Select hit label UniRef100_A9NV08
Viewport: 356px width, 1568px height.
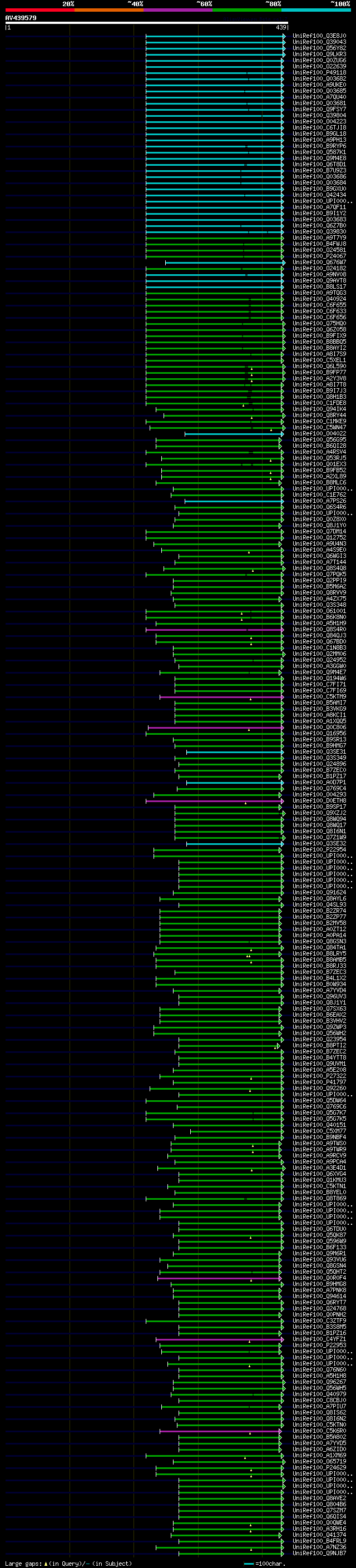tap(319, 275)
